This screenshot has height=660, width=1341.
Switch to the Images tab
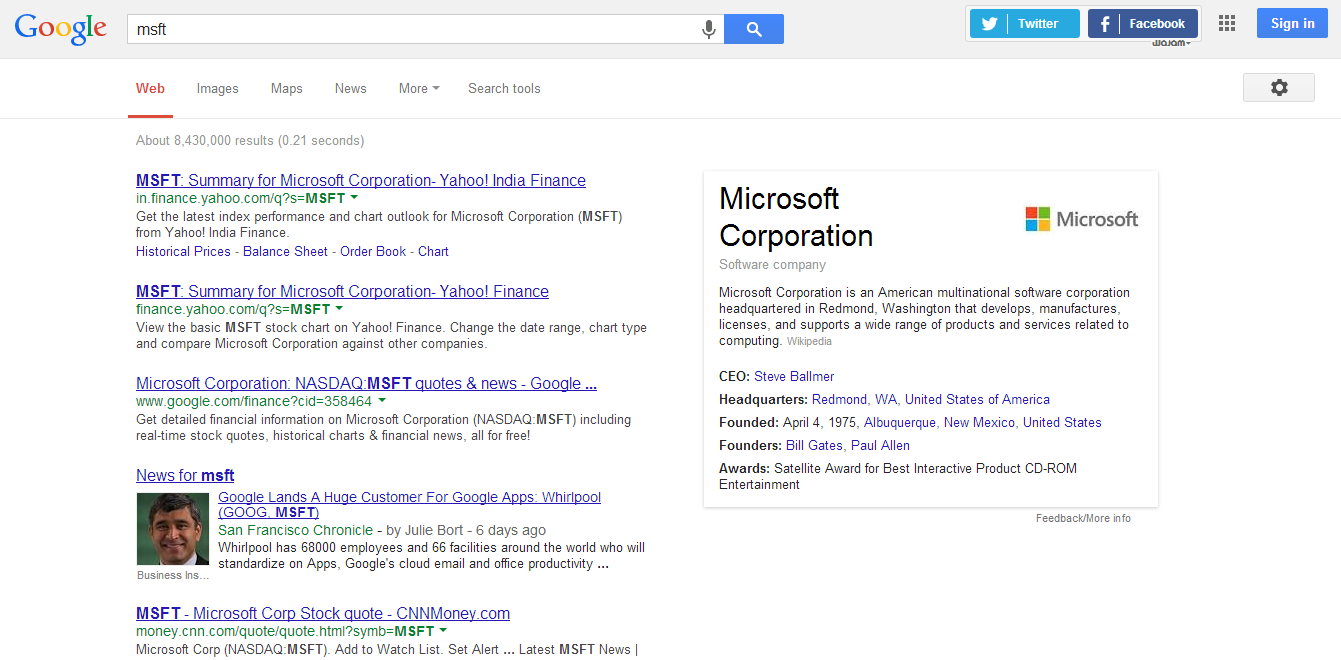click(217, 88)
